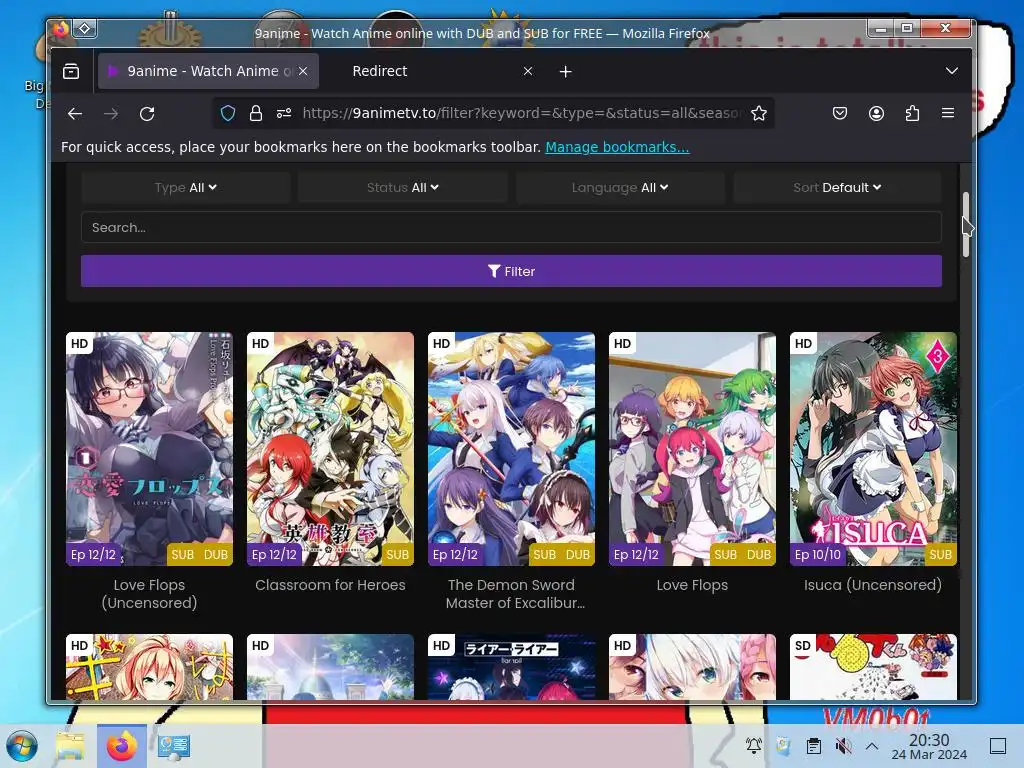Image resolution: width=1024 pixels, height=768 pixels.
Task: Open the notifications bell tray icon
Action: click(754, 746)
